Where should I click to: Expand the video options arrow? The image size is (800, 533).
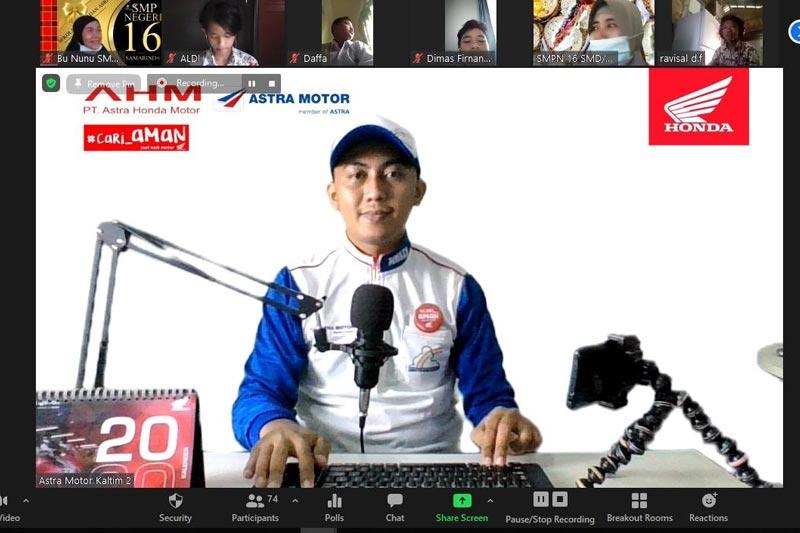click(x=25, y=500)
